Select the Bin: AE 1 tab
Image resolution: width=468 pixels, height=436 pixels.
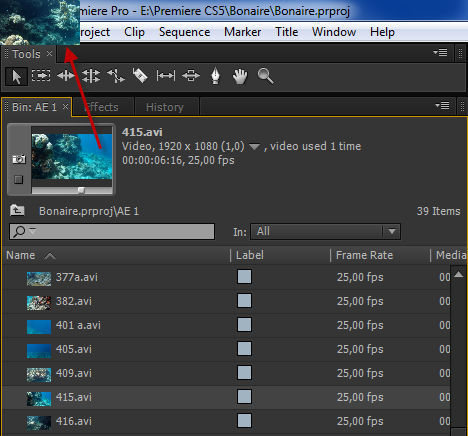(34, 107)
